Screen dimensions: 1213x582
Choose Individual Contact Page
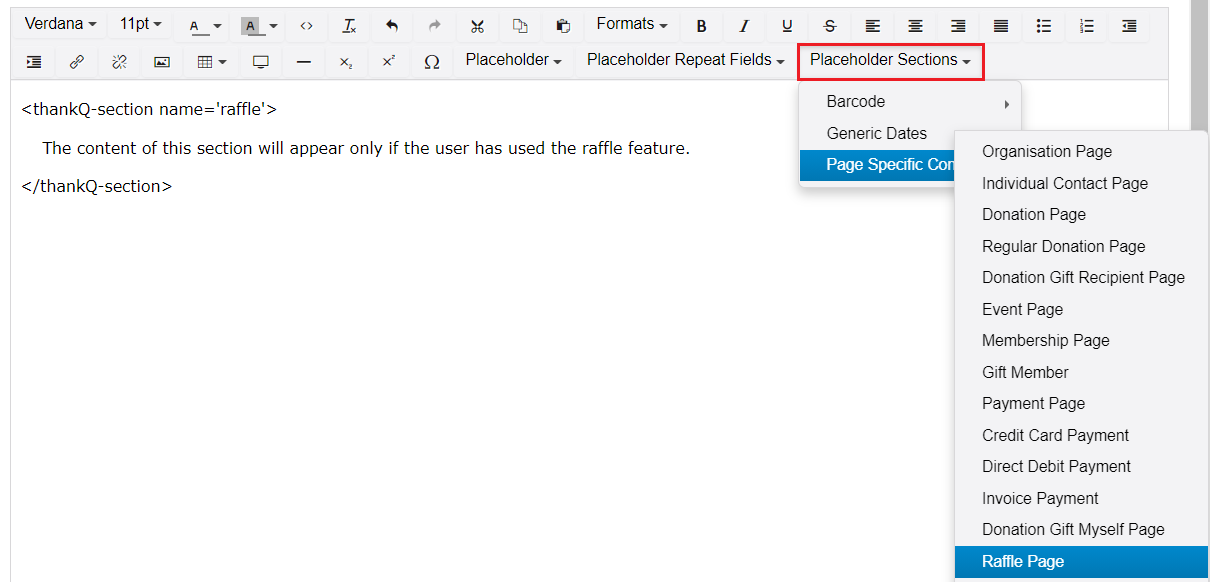1081,184
